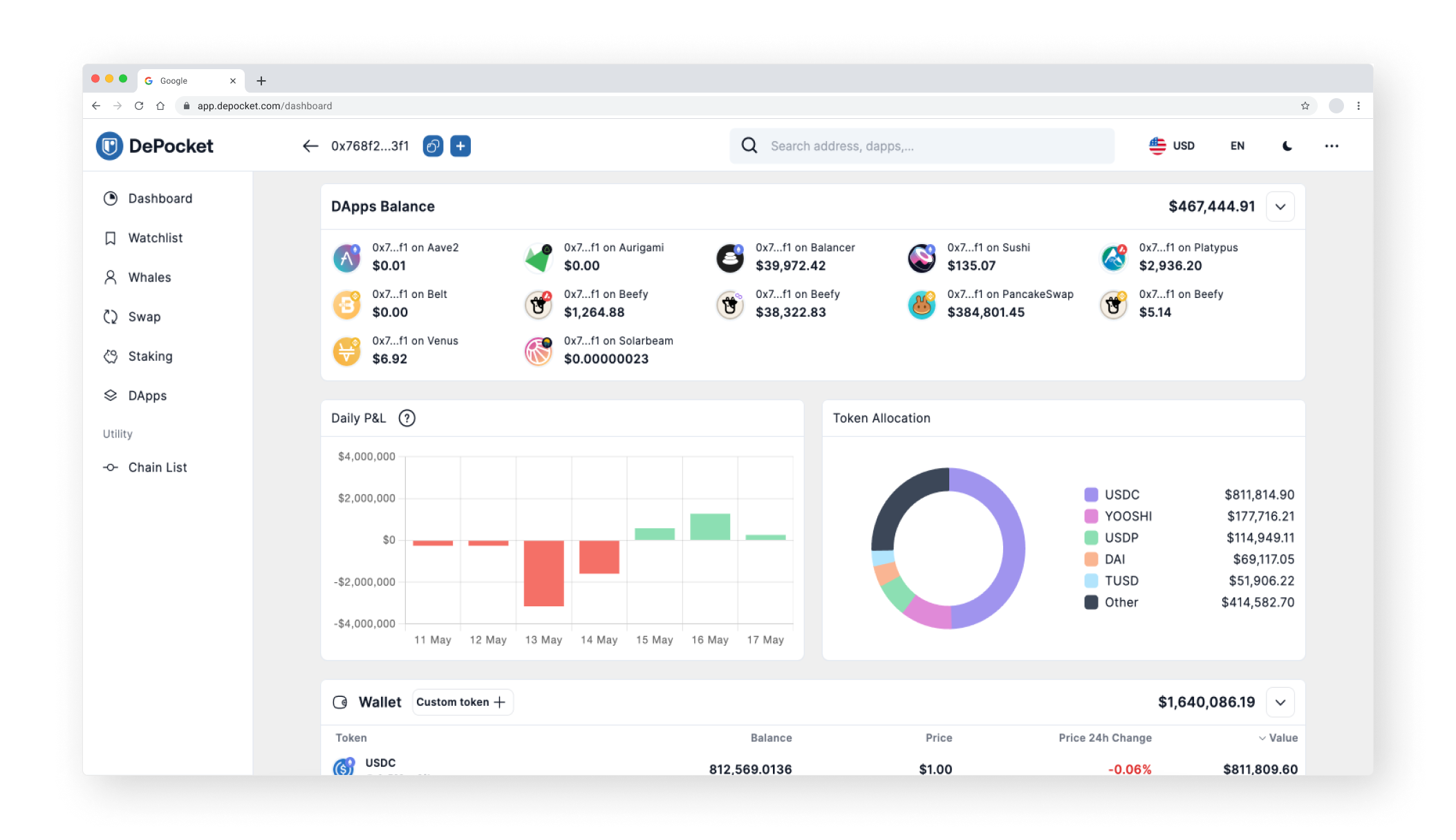Click the app.depocket.com address bar
The width and height of the screenshot is (1456, 840).
[x=747, y=106]
